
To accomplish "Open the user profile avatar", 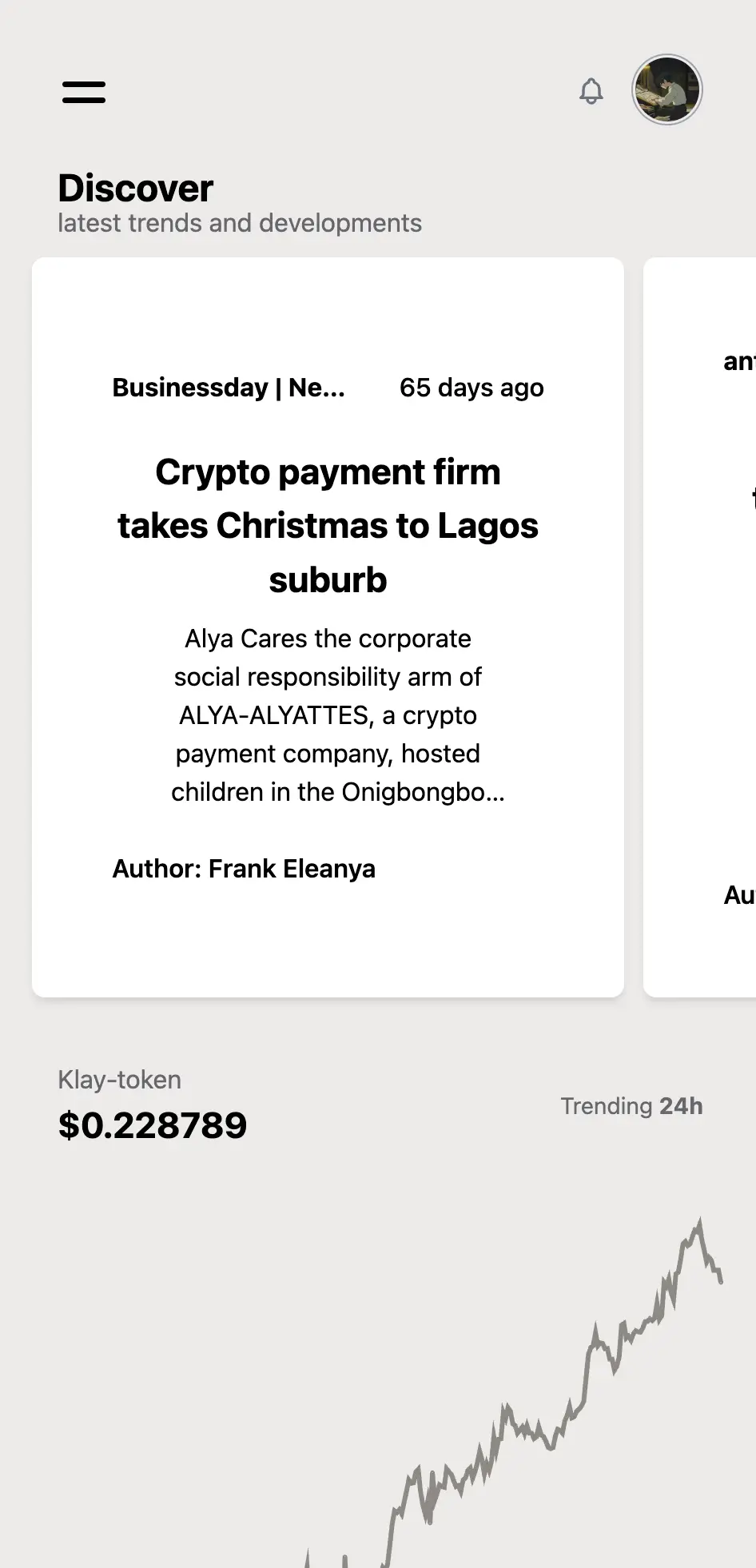I will [667, 90].
